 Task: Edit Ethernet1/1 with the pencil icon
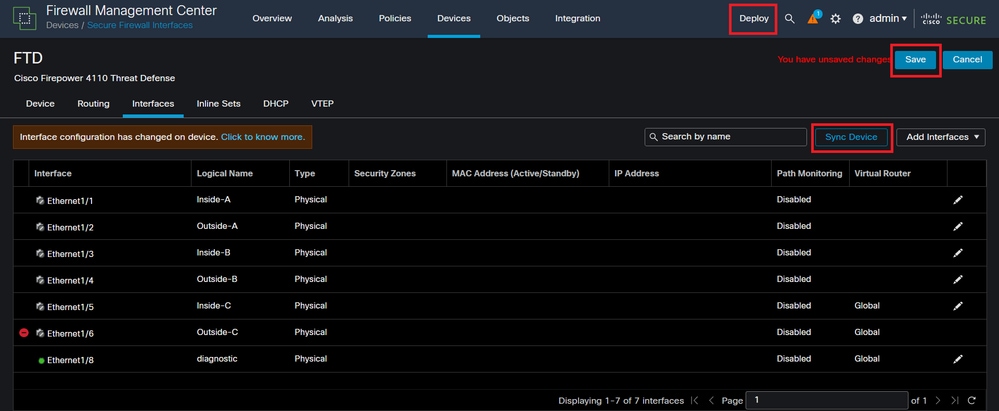point(958,200)
